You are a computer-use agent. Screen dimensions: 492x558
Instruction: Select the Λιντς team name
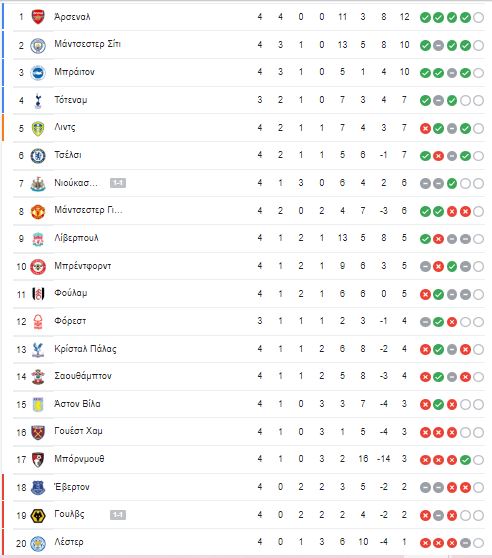click(65, 127)
